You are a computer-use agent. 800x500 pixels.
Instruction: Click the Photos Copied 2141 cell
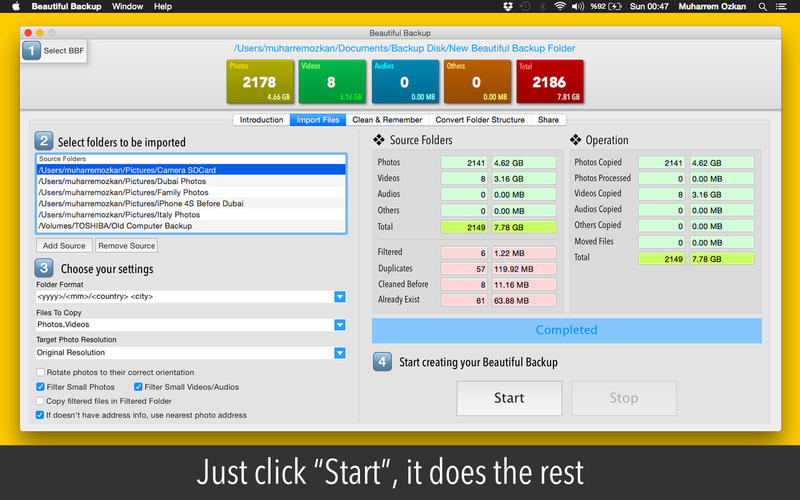coord(661,163)
